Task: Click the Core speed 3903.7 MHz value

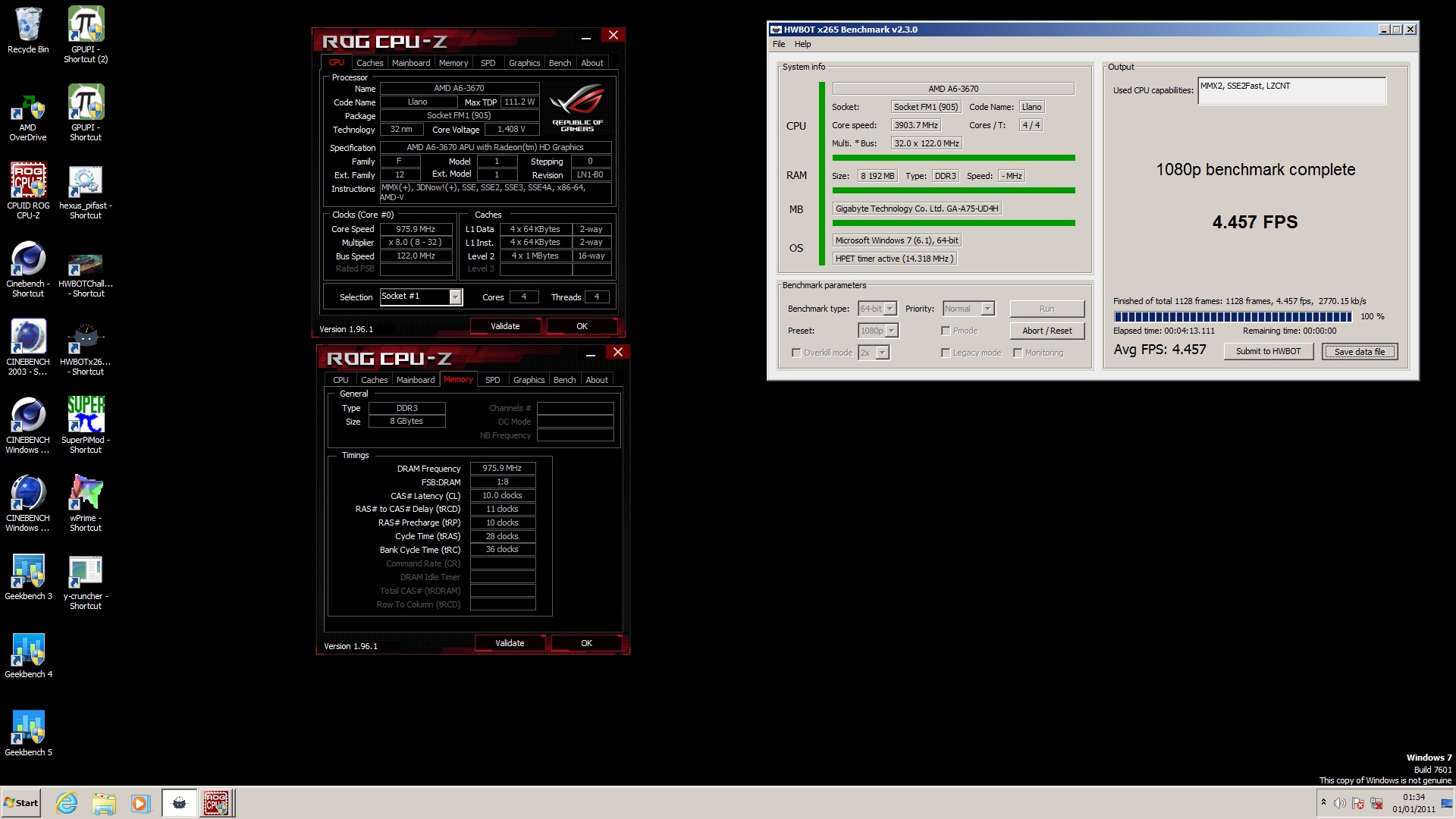Action: click(x=915, y=125)
